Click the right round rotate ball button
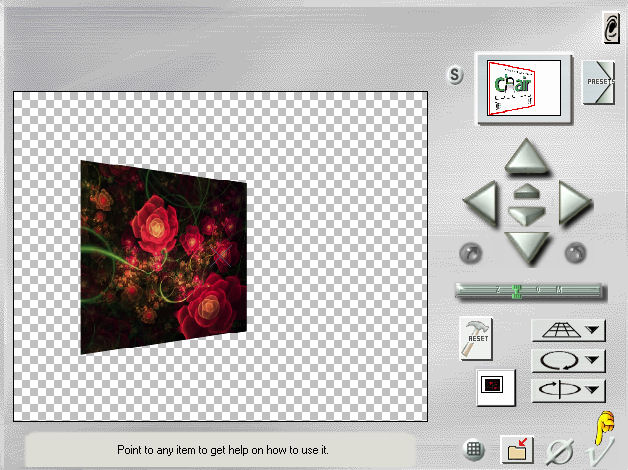Image resolution: width=628 pixels, height=470 pixels. 576,253
